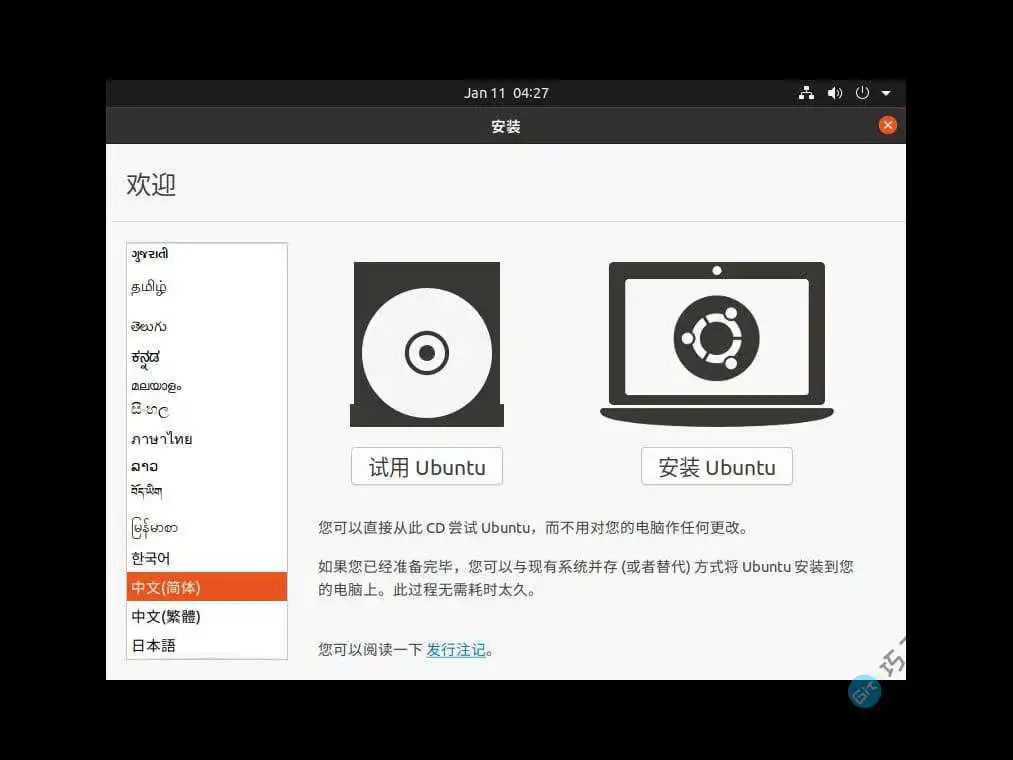Select 中文(繁體) in language list
The height and width of the screenshot is (760, 1013).
[x=207, y=617]
